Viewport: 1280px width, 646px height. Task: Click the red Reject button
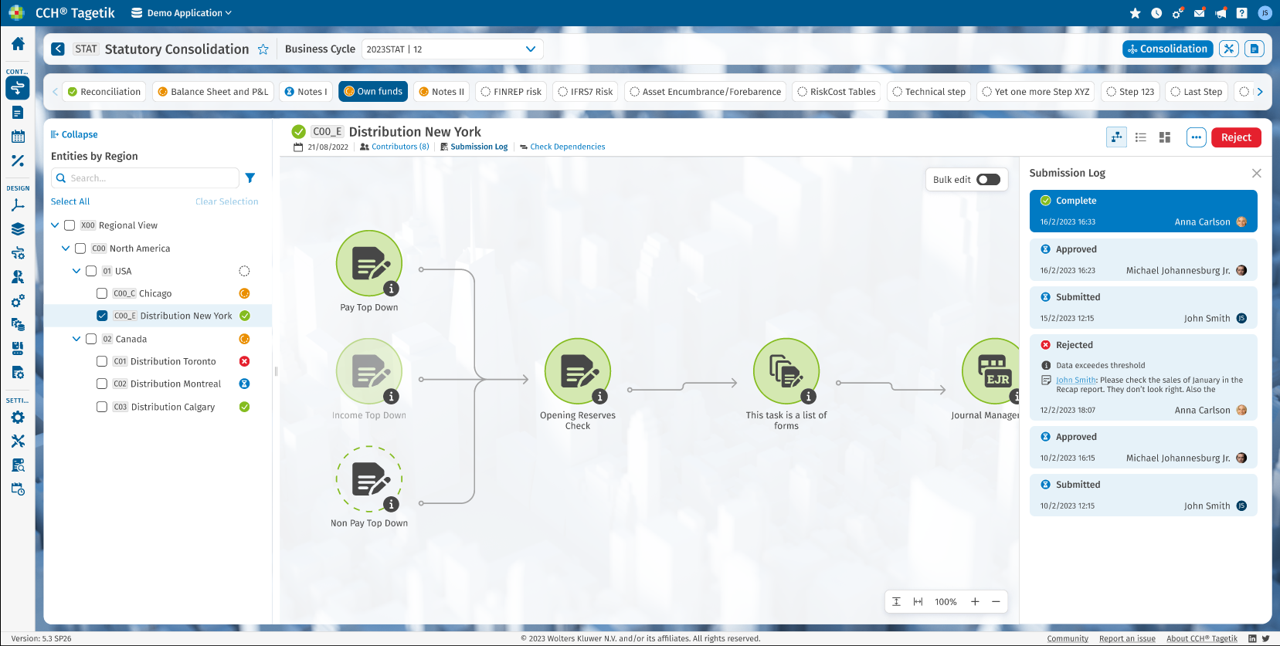(1235, 137)
